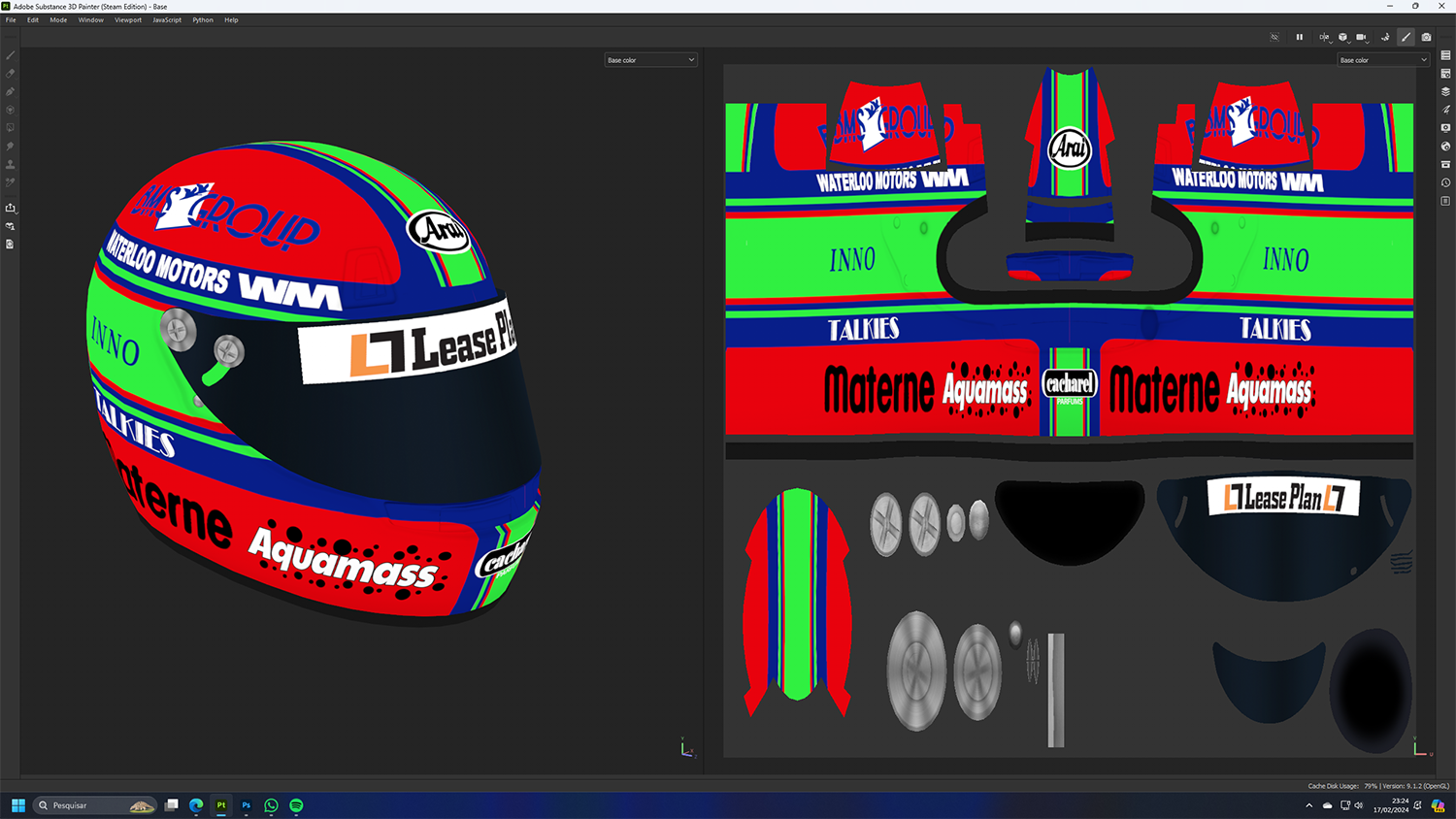Screen dimensions: 1456x819
Task: Open 3D viewport Base color channel dropdown
Action: tap(650, 60)
